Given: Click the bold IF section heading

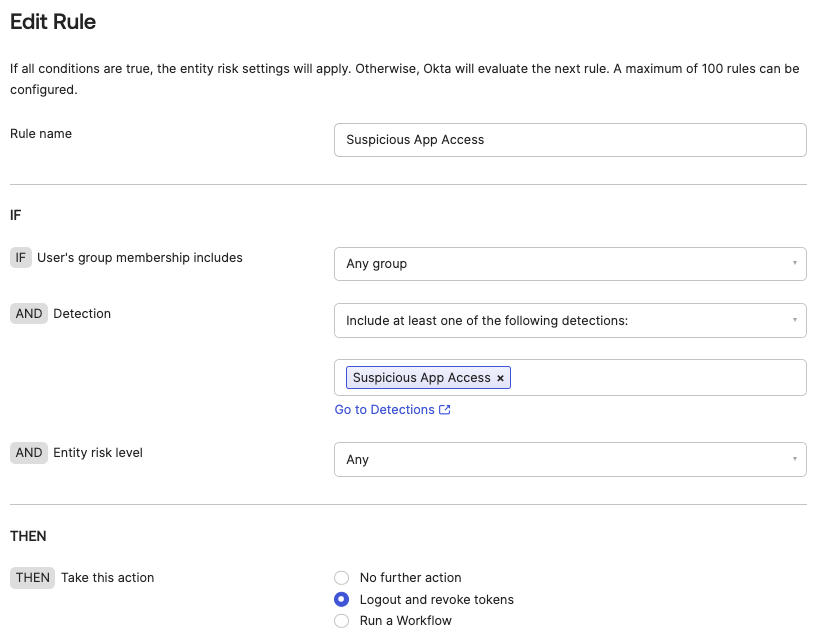Looking at the screenshot, I should [16, 215].
